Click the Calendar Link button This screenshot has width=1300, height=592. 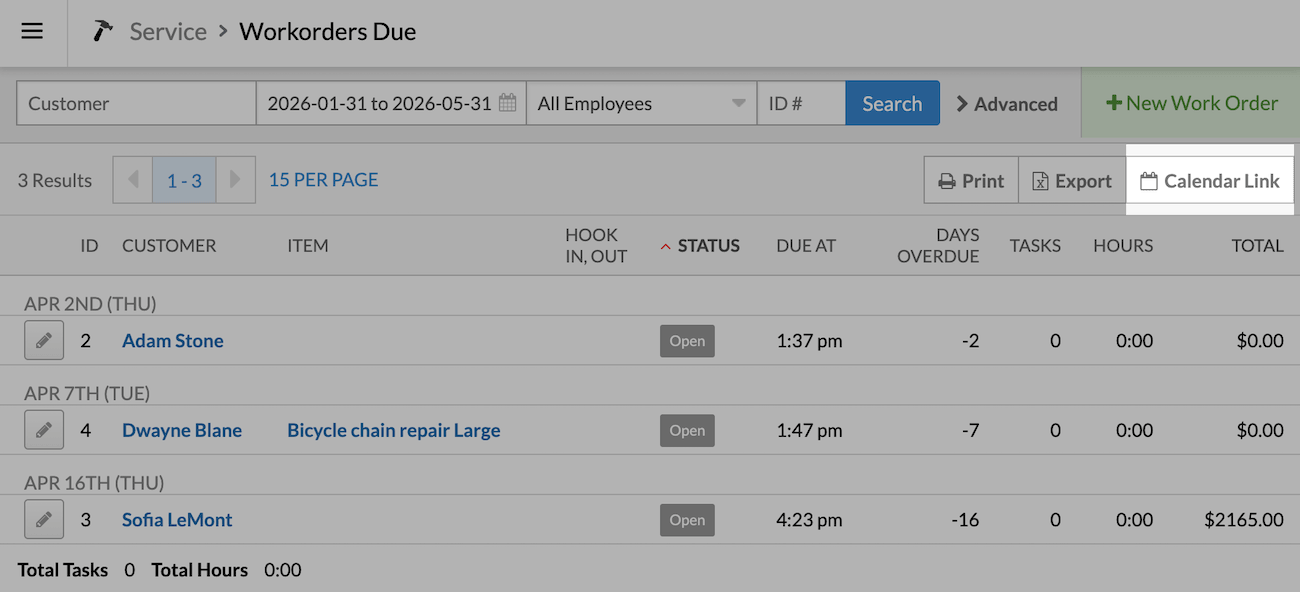coord(1210,180)
